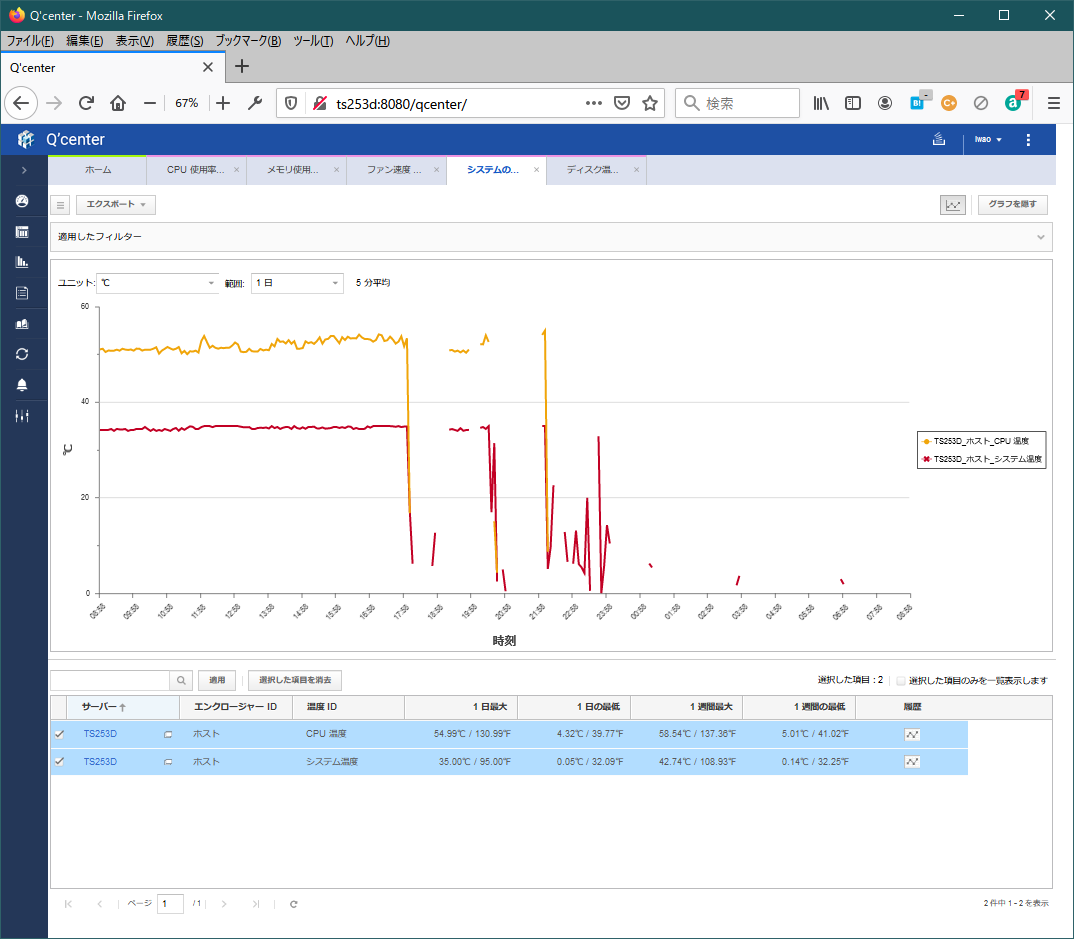
Task: Open the notifications bell icon in the sidebar
Action: coord(22,385)
